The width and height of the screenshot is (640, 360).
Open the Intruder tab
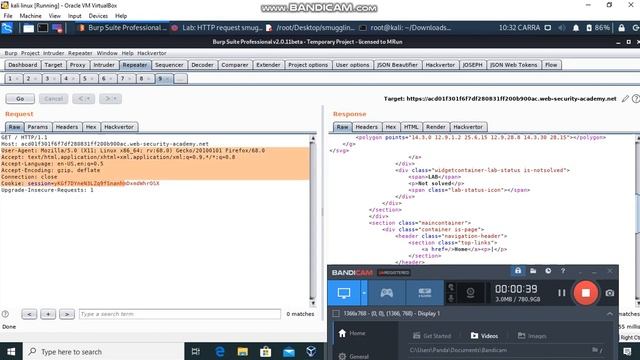(104, 64)
